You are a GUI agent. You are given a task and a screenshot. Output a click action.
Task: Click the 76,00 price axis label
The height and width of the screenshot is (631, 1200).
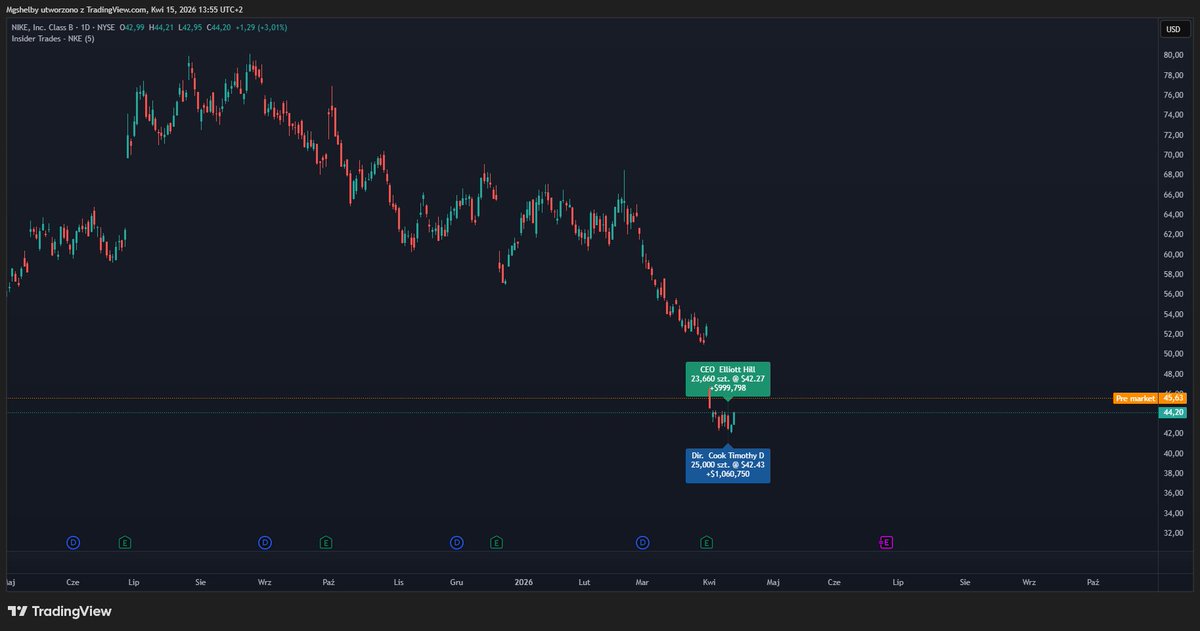pos(1173,95)
